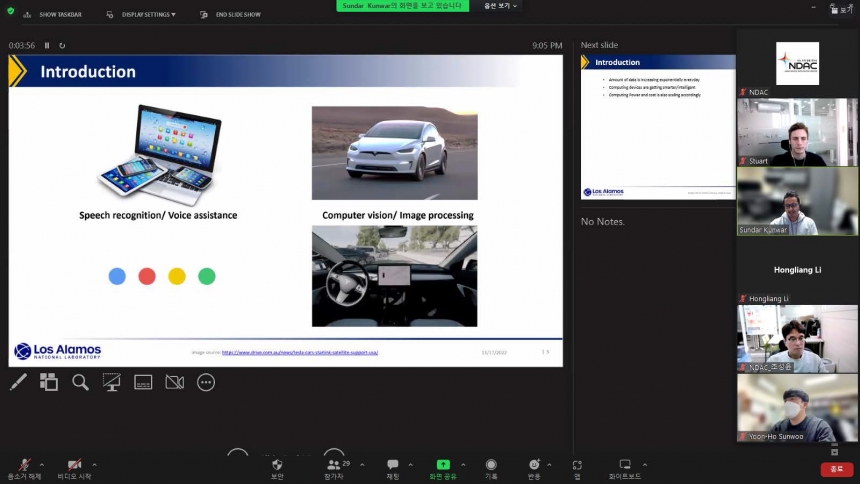The image size is (860, 484).
Task: Expand the chevron next to Chat
Action: 410,465
